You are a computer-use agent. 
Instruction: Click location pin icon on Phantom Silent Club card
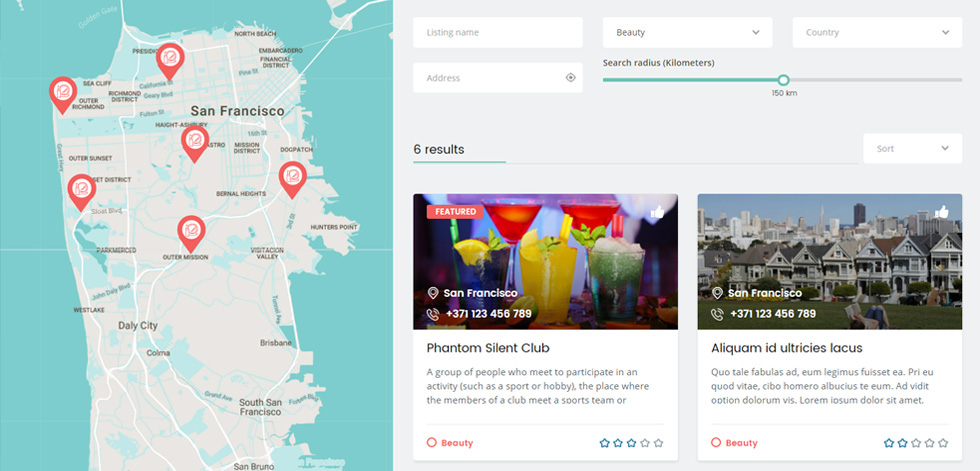point(432,293)
